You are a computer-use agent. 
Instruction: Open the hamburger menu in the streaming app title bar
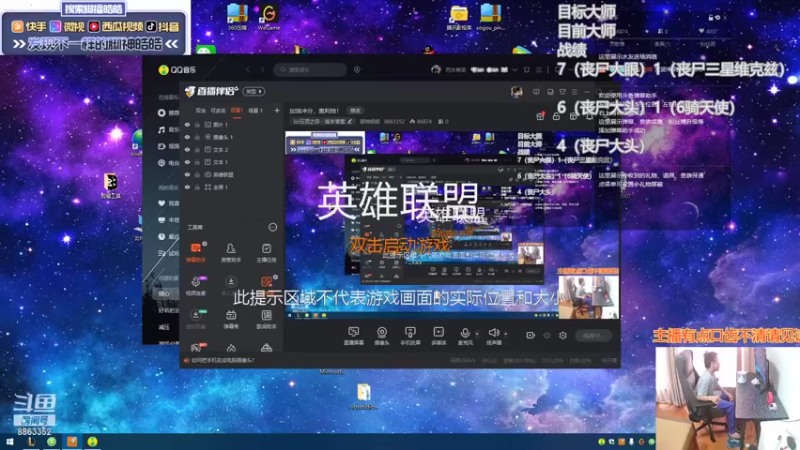[575, 92]
